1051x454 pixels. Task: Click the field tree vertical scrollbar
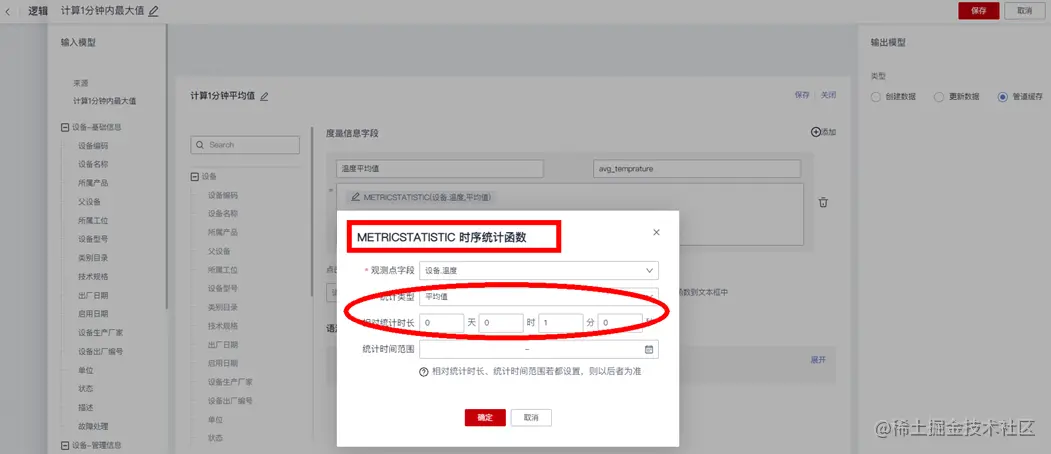(x=312, y=211)
